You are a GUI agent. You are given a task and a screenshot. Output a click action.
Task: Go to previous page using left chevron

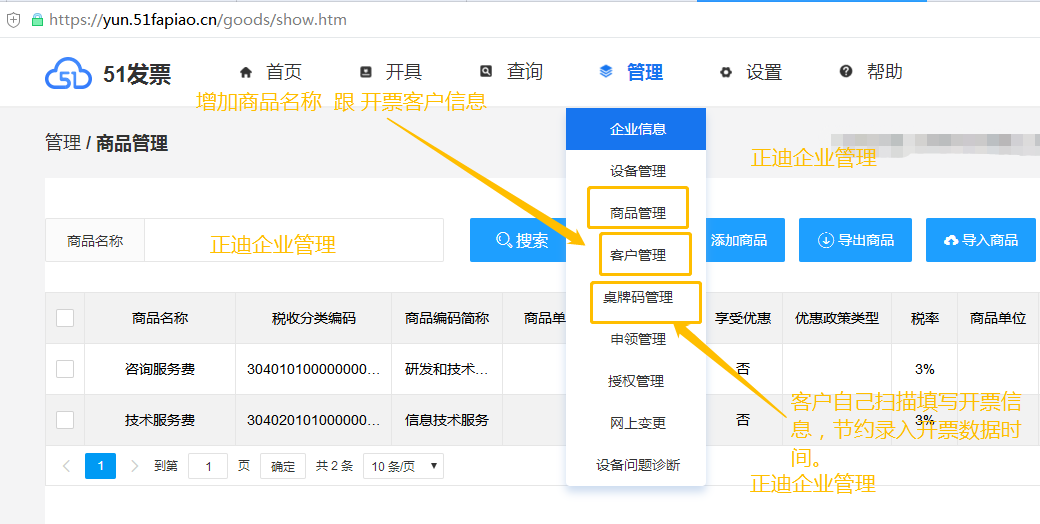[66, 466]
